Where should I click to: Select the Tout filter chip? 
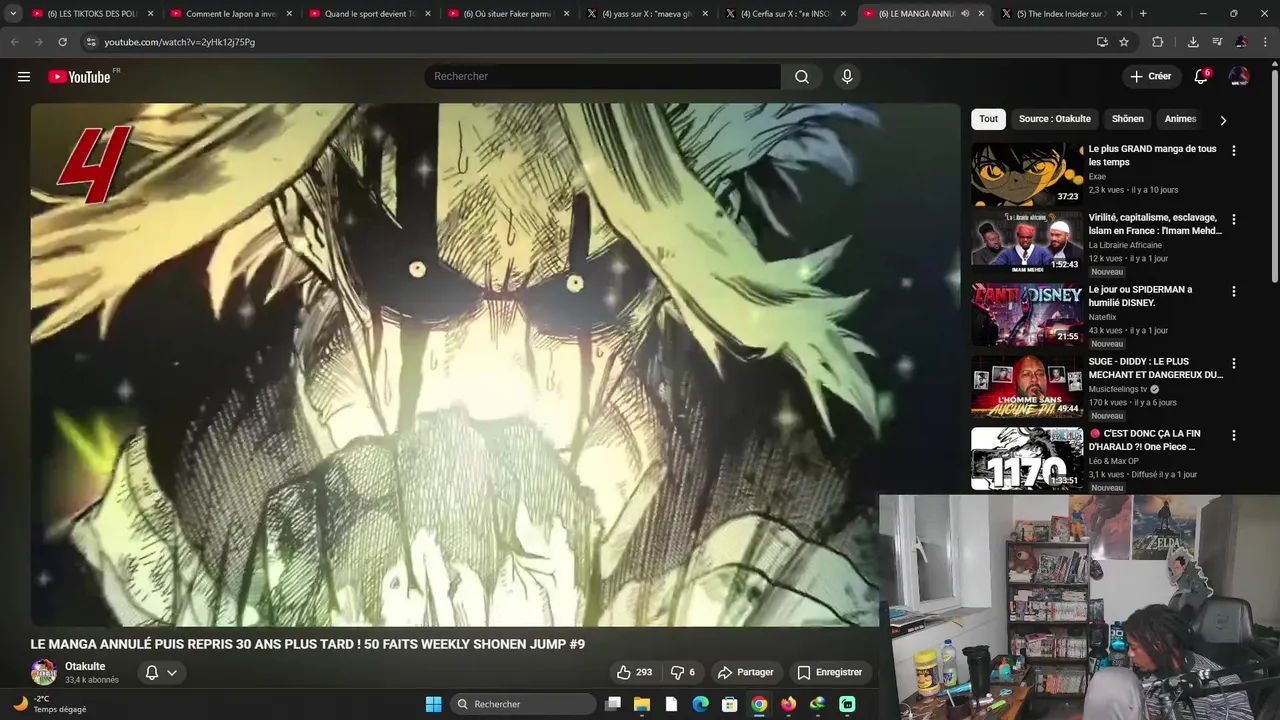[988, 119]
